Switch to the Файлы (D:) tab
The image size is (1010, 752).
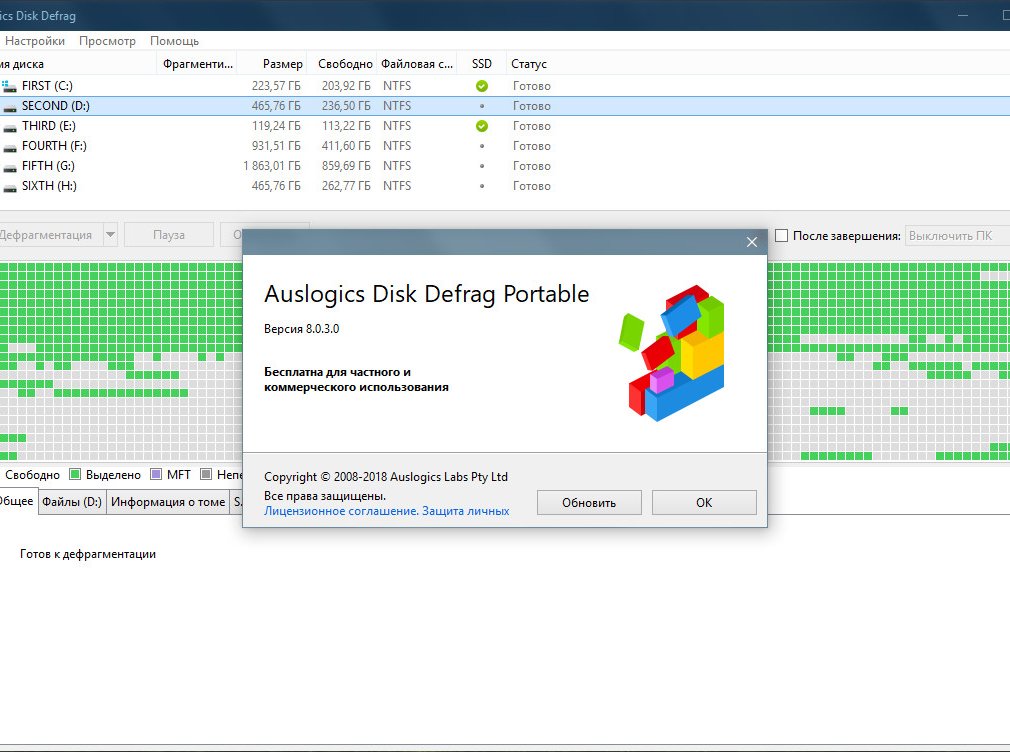pos(71,502)
